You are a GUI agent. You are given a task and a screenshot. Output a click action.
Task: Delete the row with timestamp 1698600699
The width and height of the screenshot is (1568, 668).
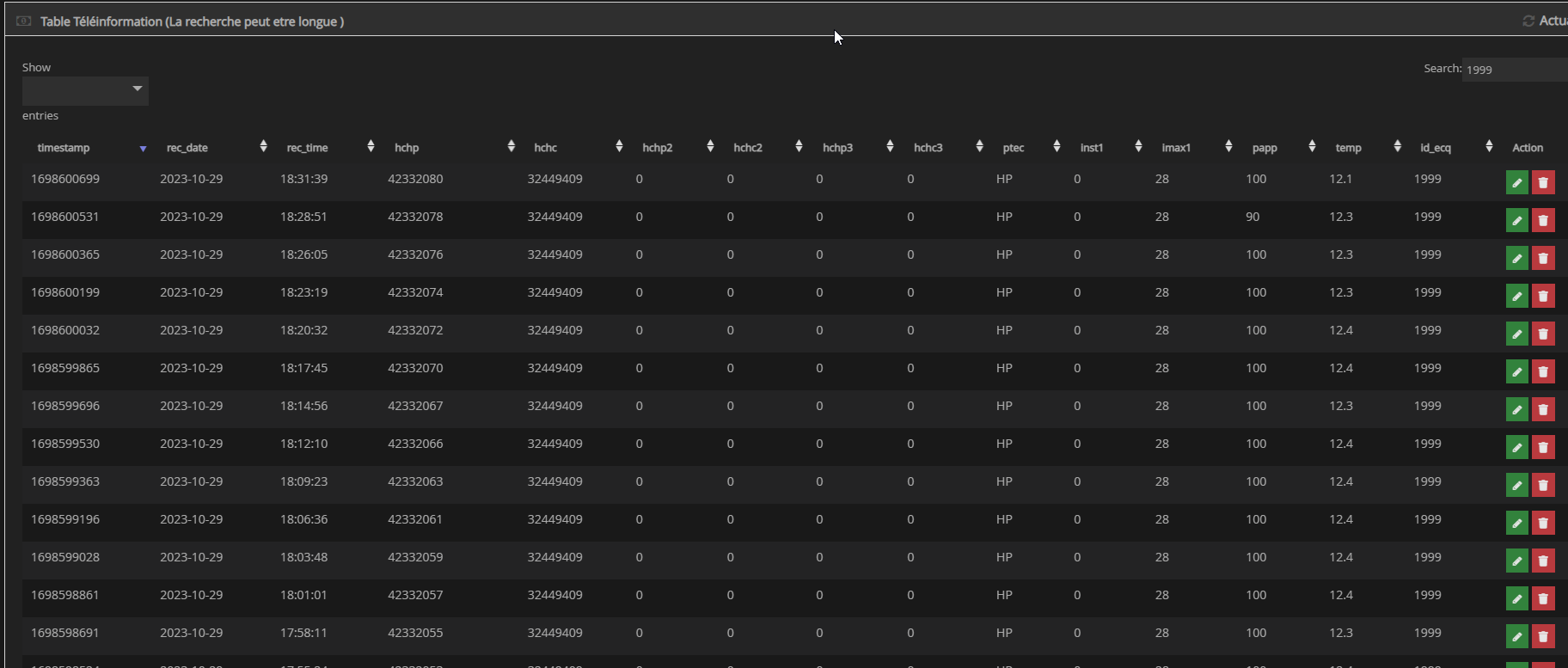tap(1543, 182)
